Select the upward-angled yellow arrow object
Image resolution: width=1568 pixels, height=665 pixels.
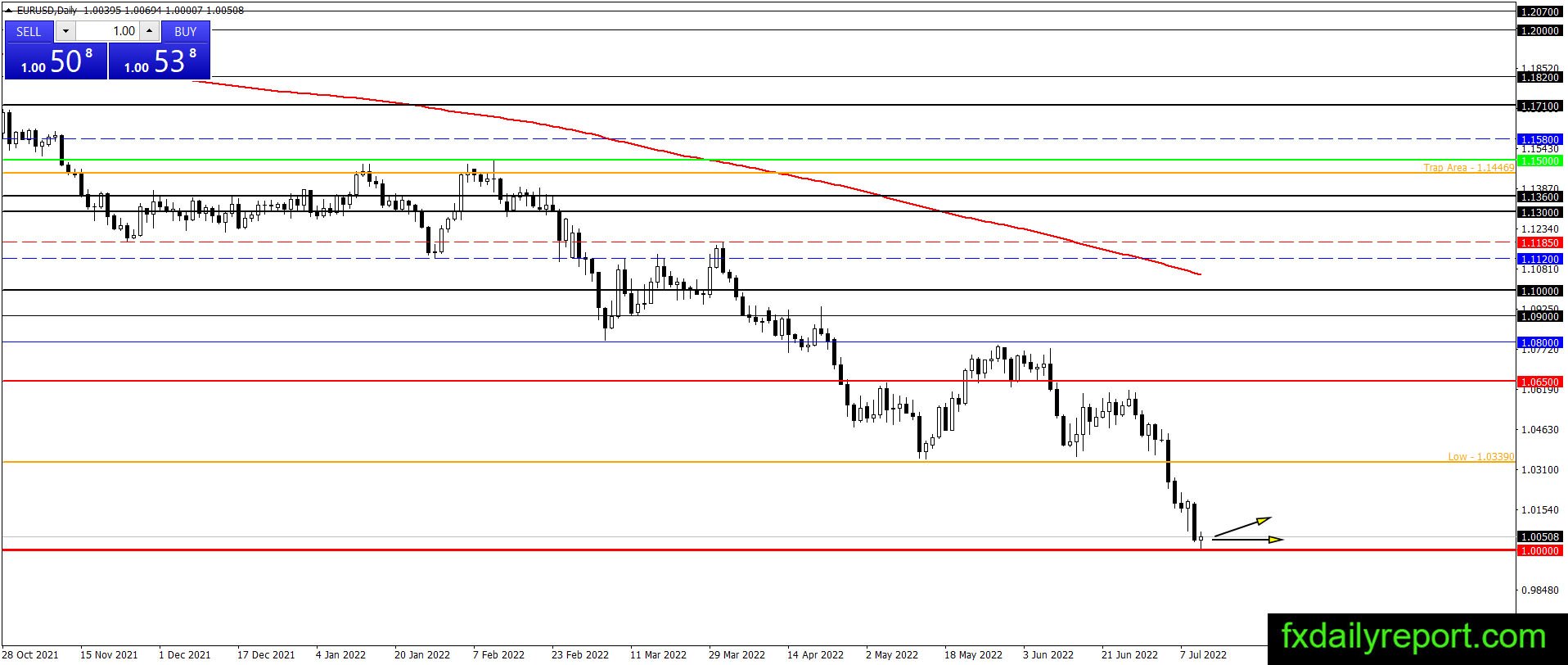(x=1242, y=527)
